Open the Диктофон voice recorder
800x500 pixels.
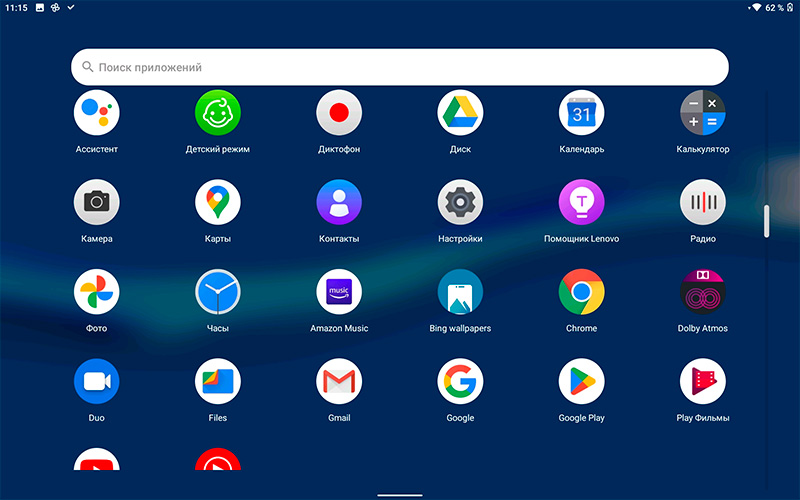pos(339,113)
